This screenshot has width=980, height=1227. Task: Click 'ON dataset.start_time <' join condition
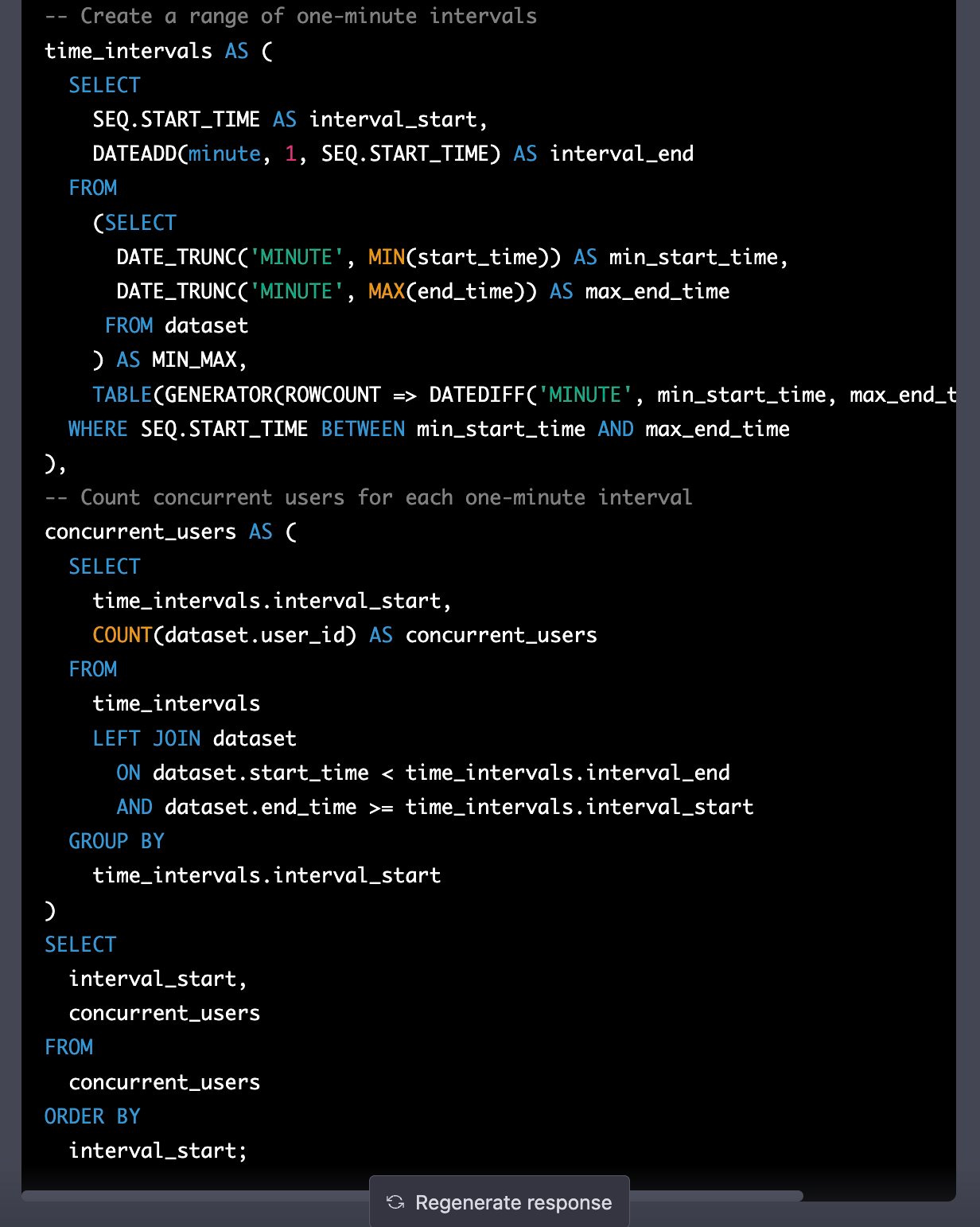point(423,773)
